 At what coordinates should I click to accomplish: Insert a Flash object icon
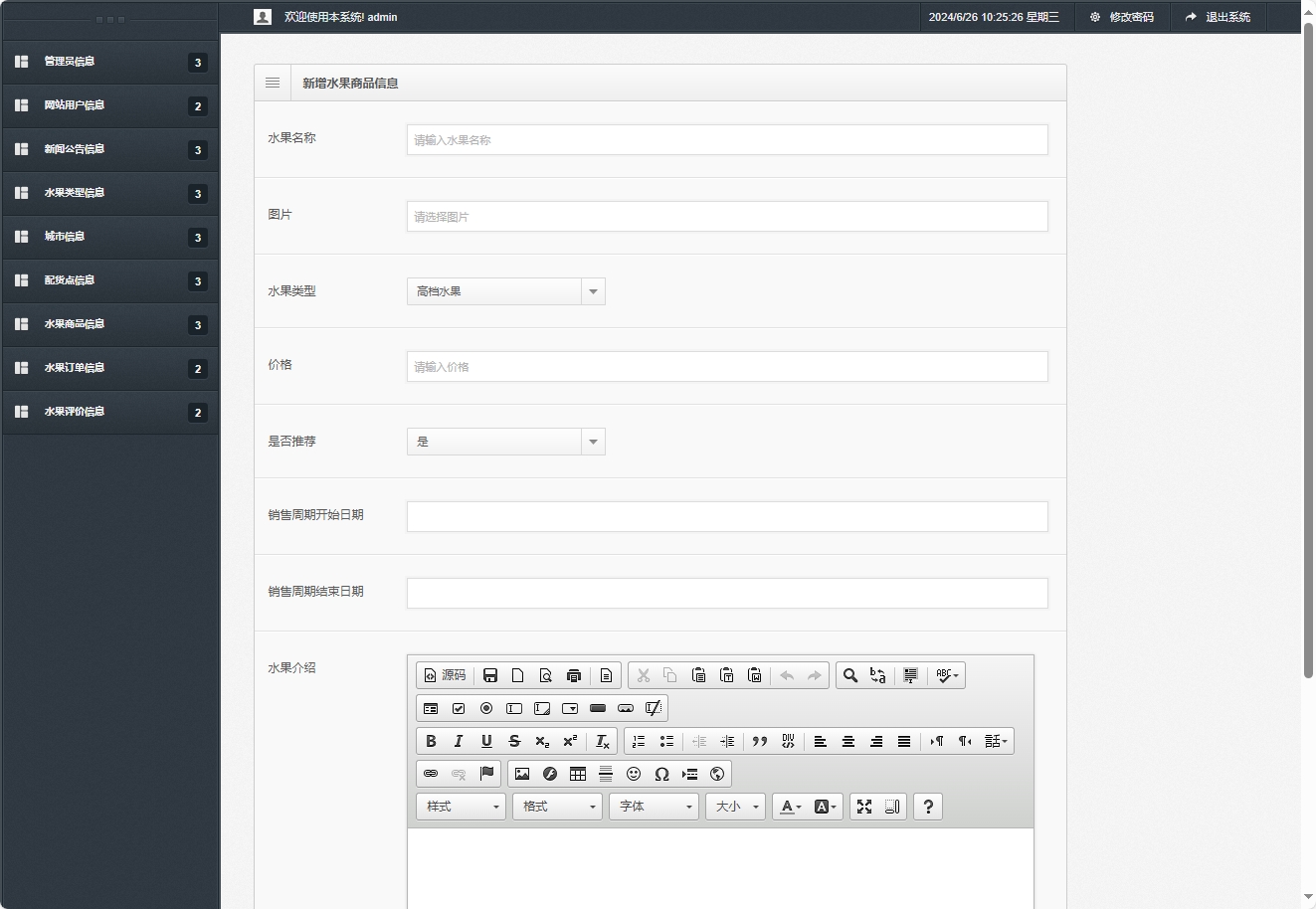coord(550,774)
